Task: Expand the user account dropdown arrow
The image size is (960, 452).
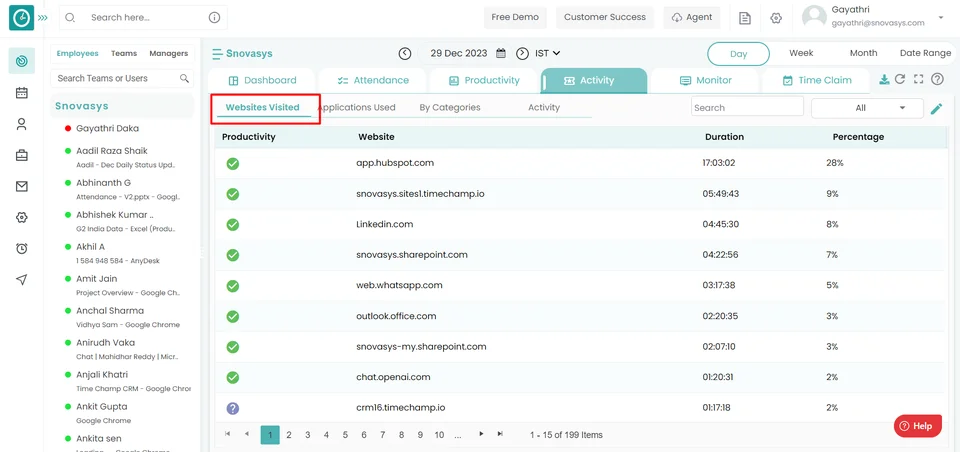Action: click(941, 17)
